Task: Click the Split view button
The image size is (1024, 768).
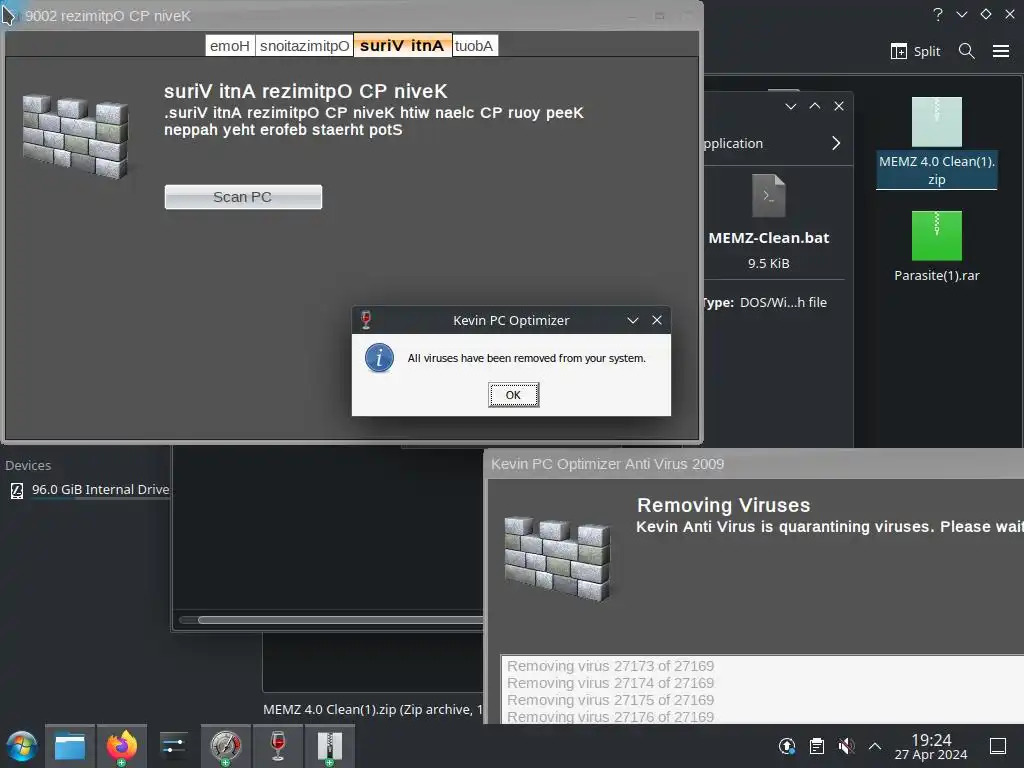Action: 916,51
